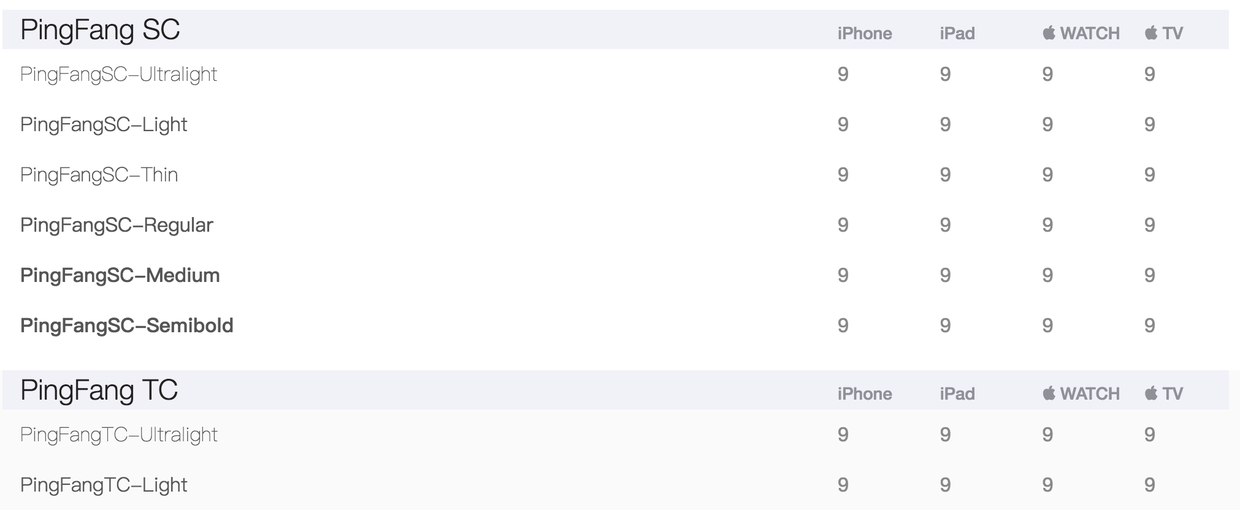Click the Apple Watch logo in PingFang TC header

click(1049, 393)
